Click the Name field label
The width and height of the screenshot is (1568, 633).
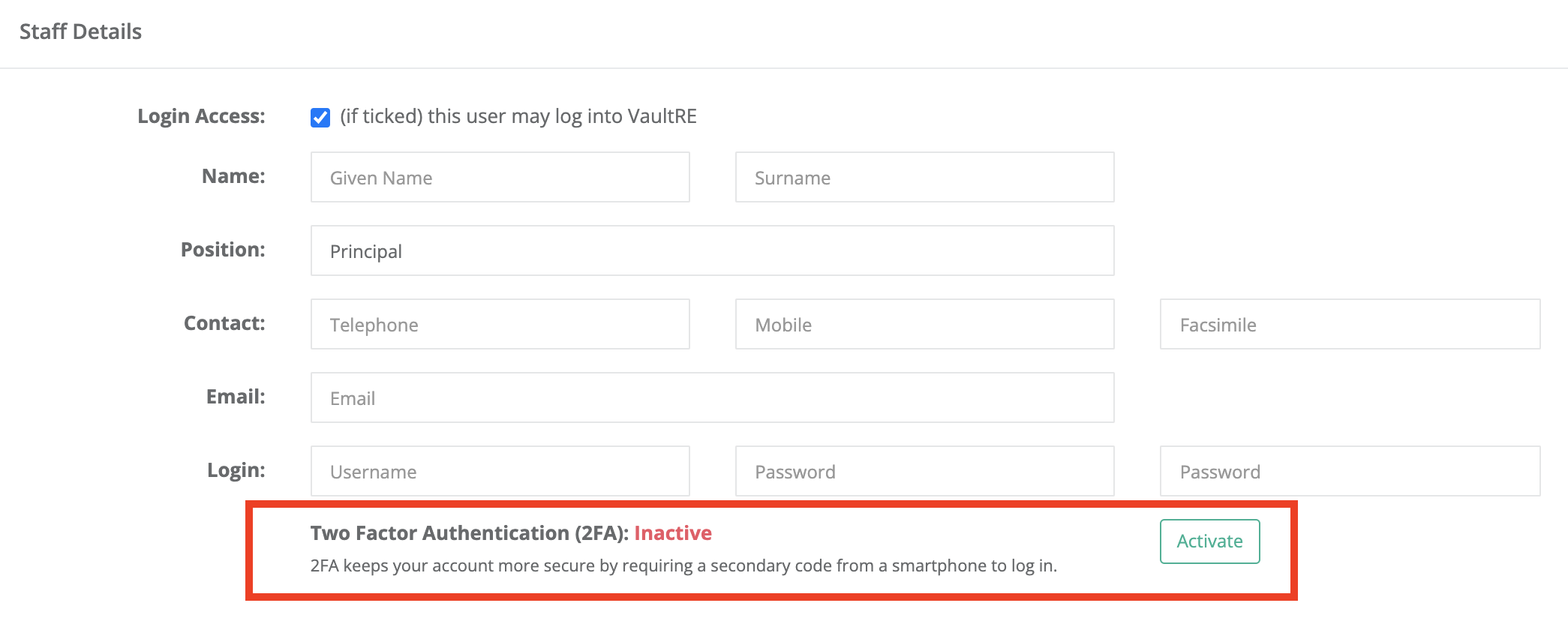pos(233,176)
